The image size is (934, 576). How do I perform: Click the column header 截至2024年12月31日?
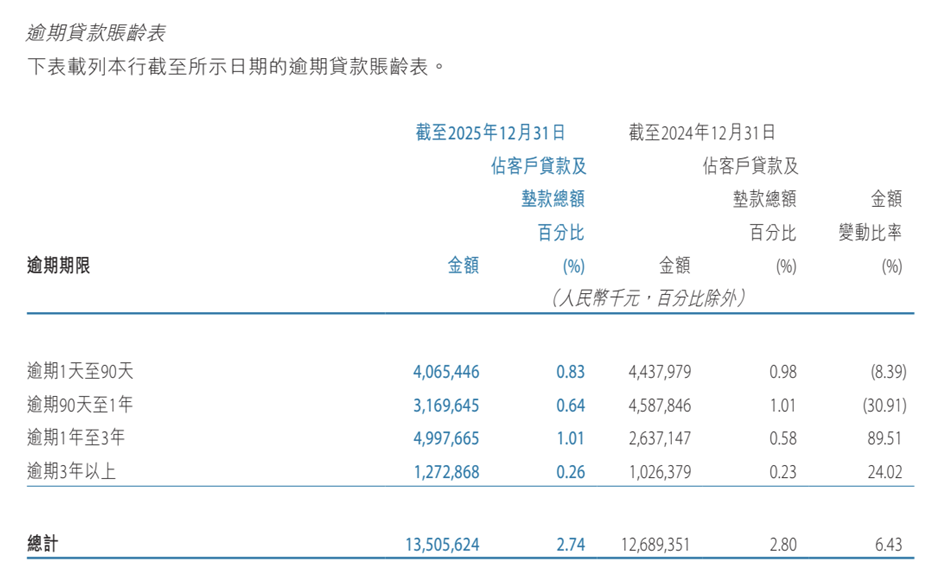(703, 132)
